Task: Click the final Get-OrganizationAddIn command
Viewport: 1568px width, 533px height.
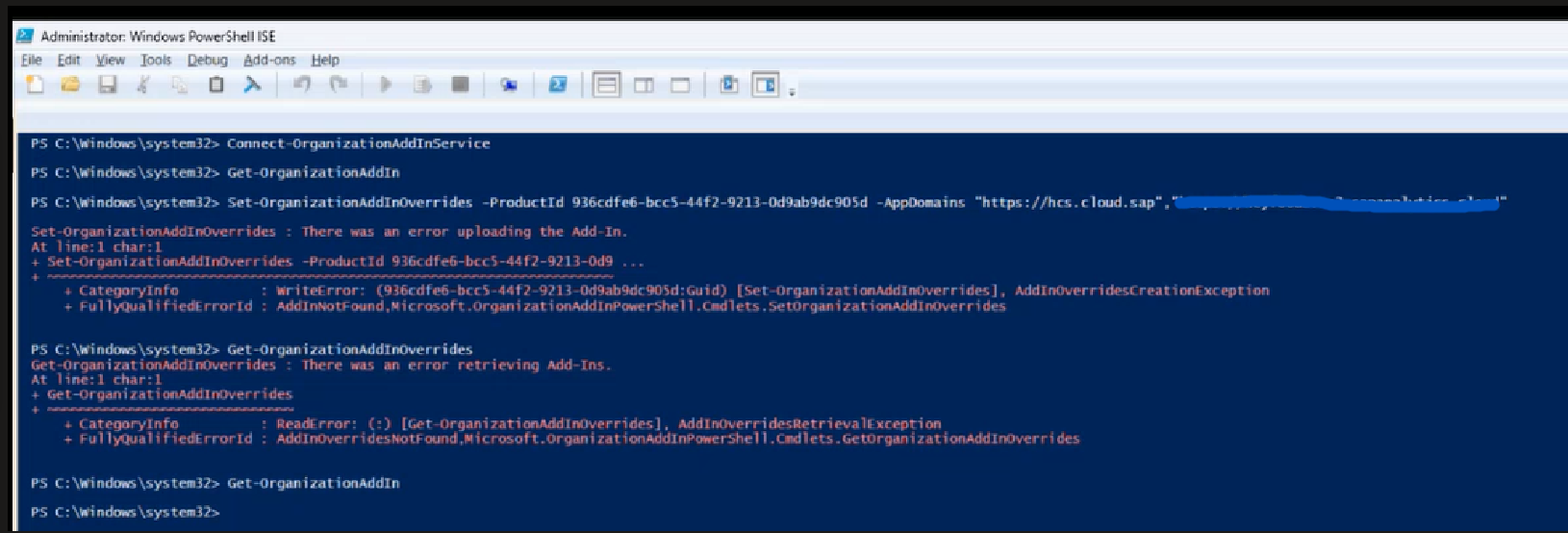Action: click(x=313, y=483)
